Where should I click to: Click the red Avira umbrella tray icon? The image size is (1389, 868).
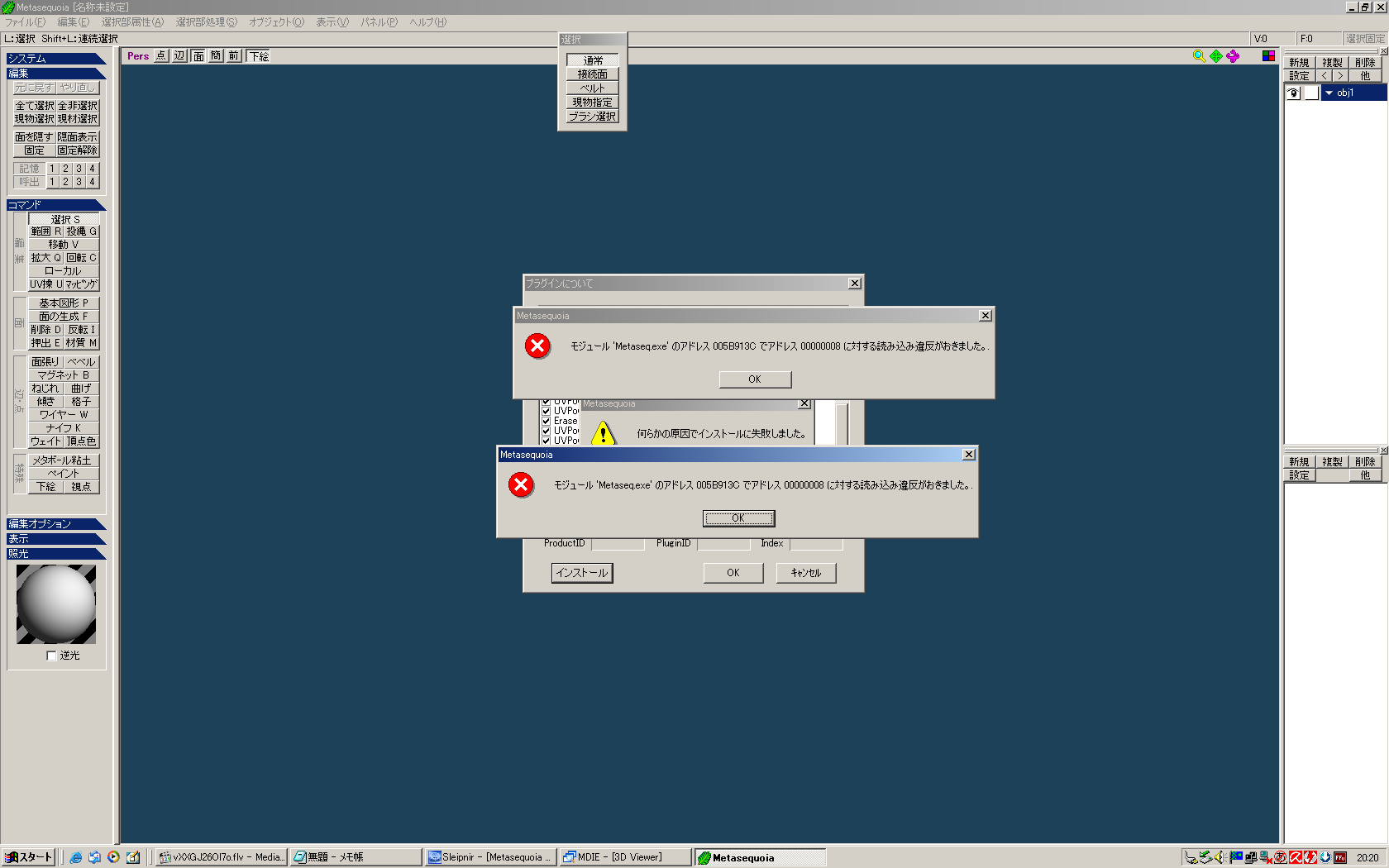coord(1296,857)
